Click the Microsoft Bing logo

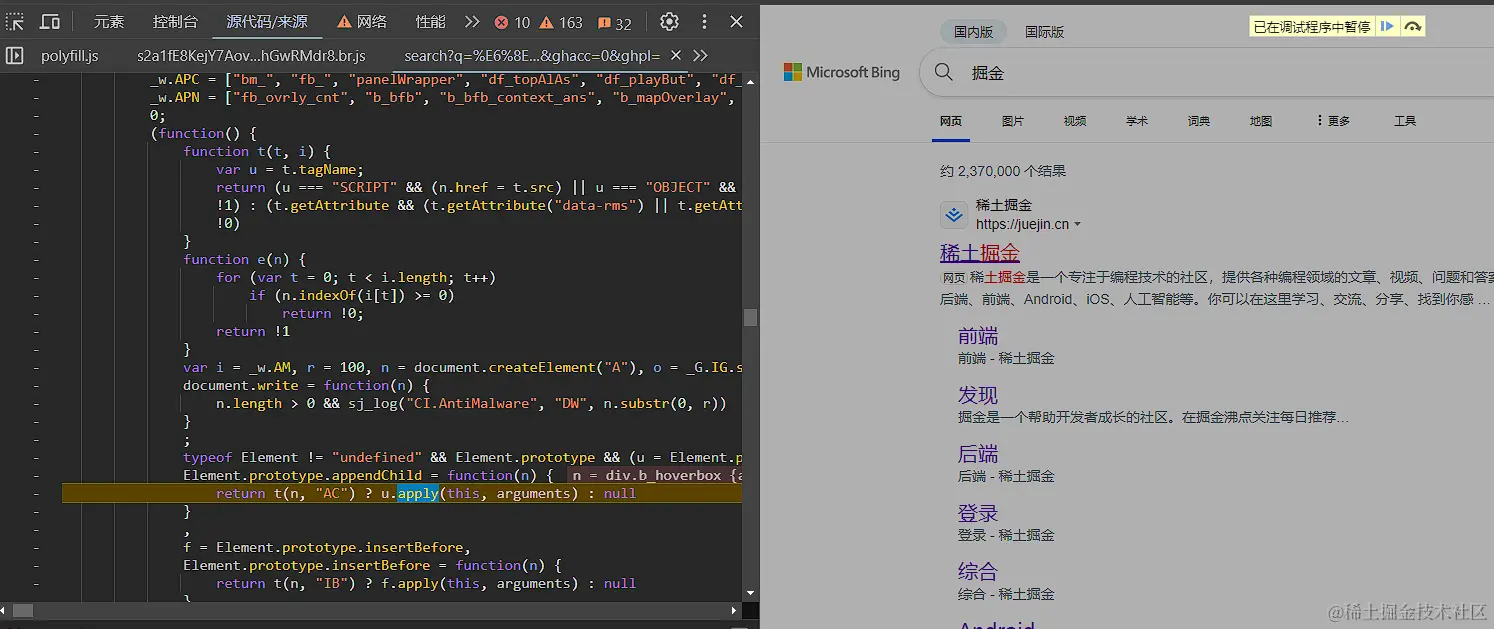[x=841, y=72]
